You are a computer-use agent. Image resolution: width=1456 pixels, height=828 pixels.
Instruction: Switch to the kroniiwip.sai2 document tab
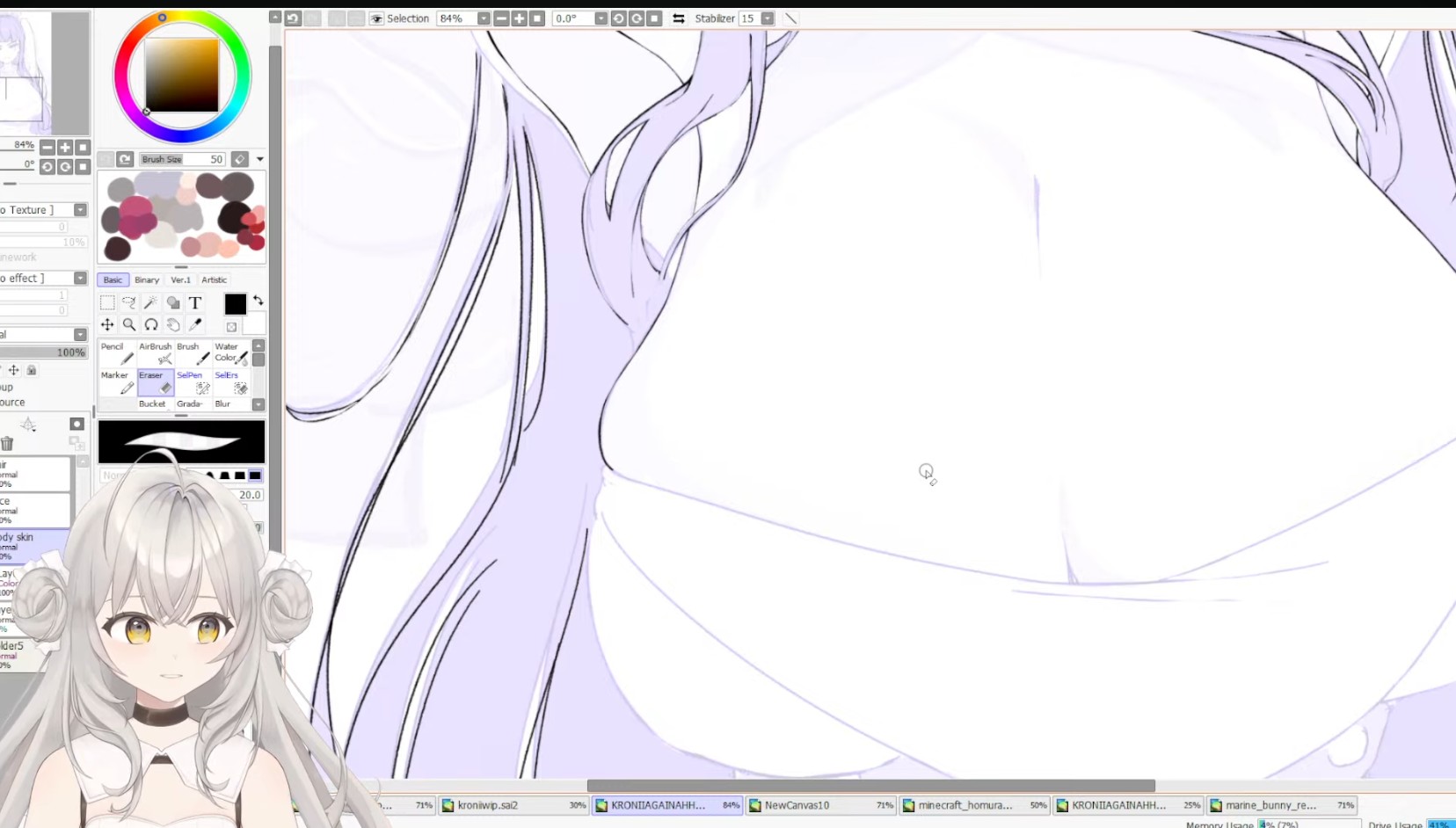click(x=513, y=805)
